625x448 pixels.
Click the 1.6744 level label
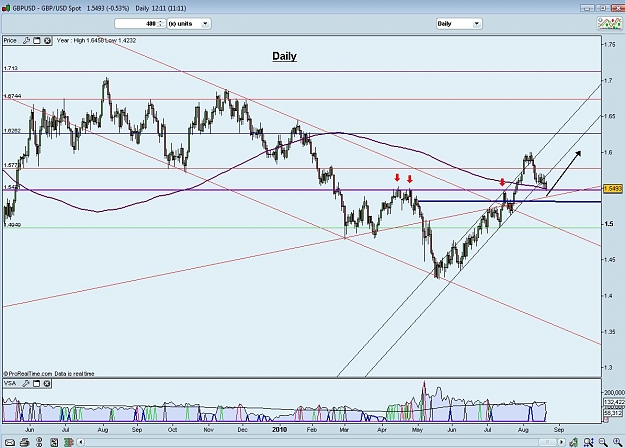pyautogui.click(x=12, y=96)
